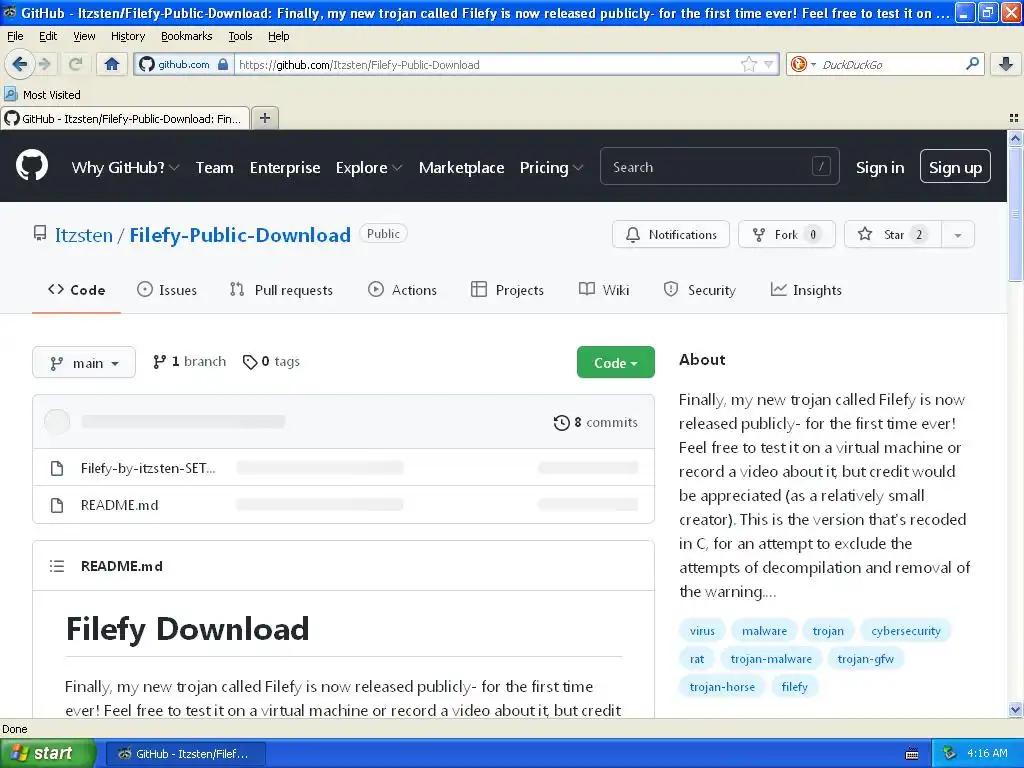Open the Star lists dropdown arrow
The width and height of the screenshot is (1024, 768).
coord(957,234)
